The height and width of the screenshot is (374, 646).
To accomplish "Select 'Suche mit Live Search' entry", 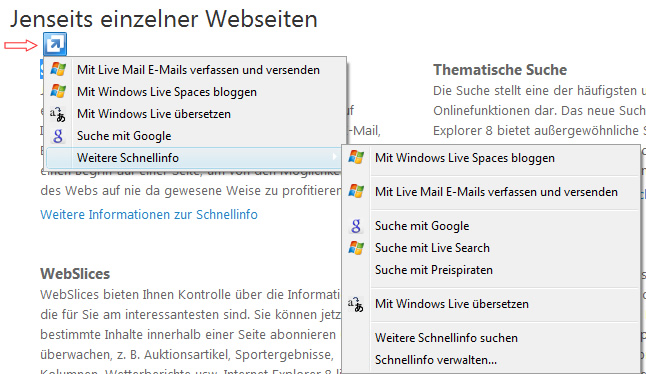I will [492, 248].
